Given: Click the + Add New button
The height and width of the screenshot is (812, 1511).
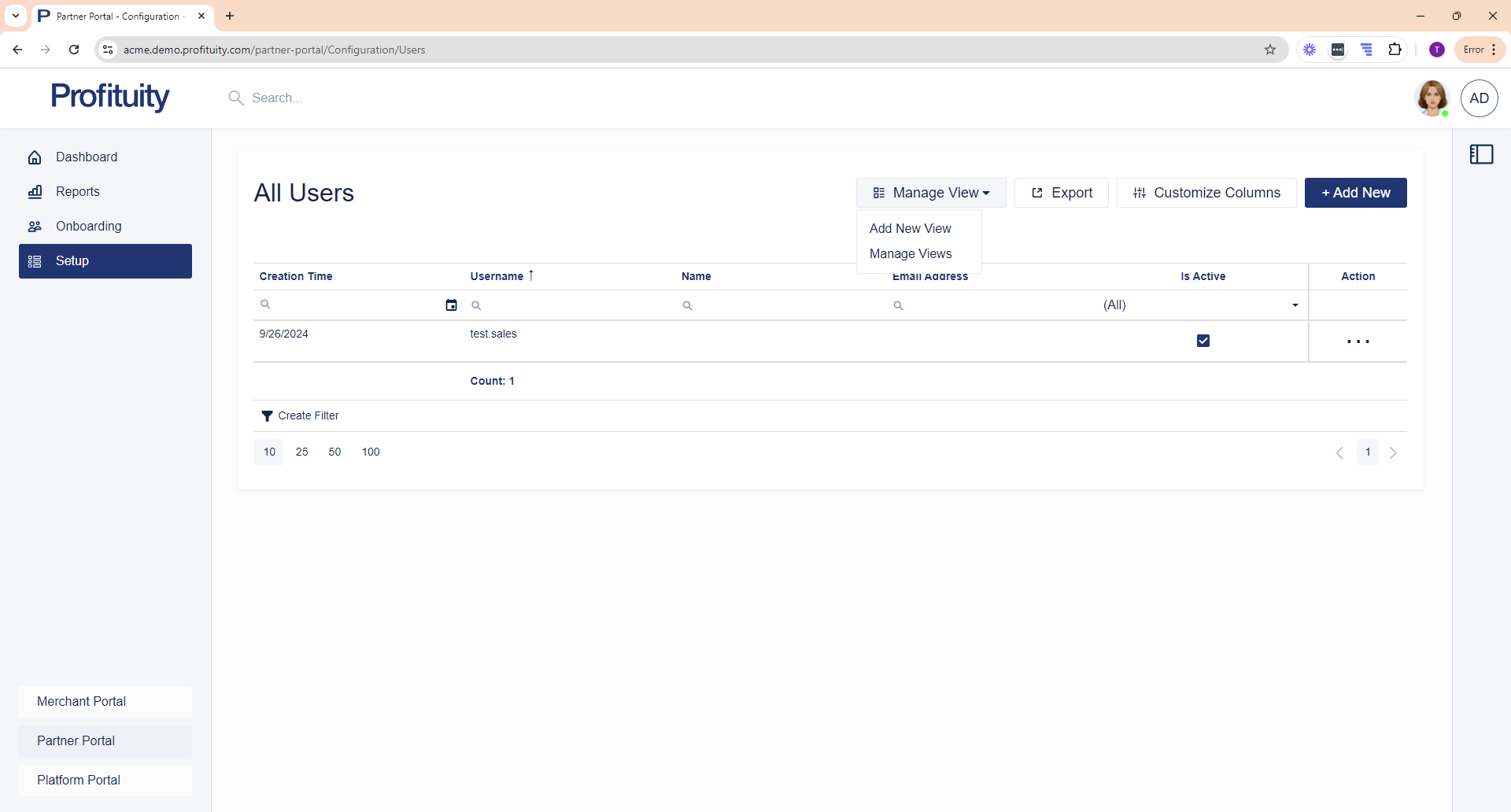Looking at the screenshot, I should pyautogui.click(x=1355, y=193).
